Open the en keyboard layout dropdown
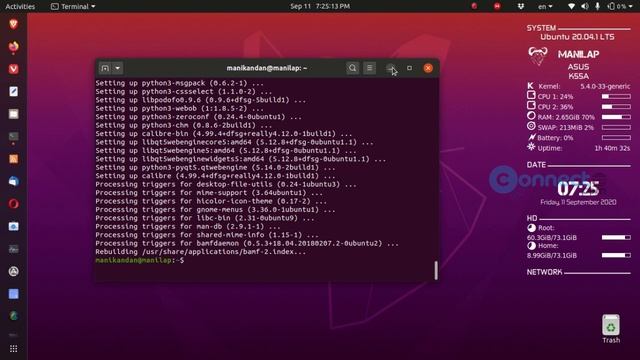 (544, 6)
